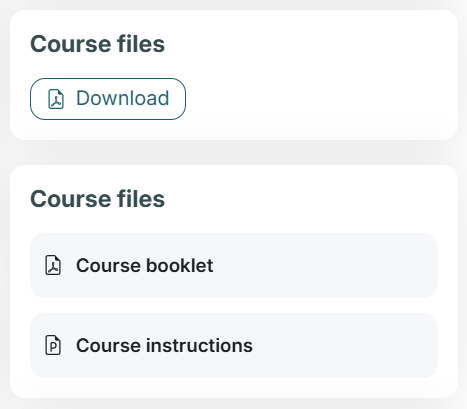This screenshot has width=467, height=409.
Task: Click blank area of the card containing Download
Action: 320,83
